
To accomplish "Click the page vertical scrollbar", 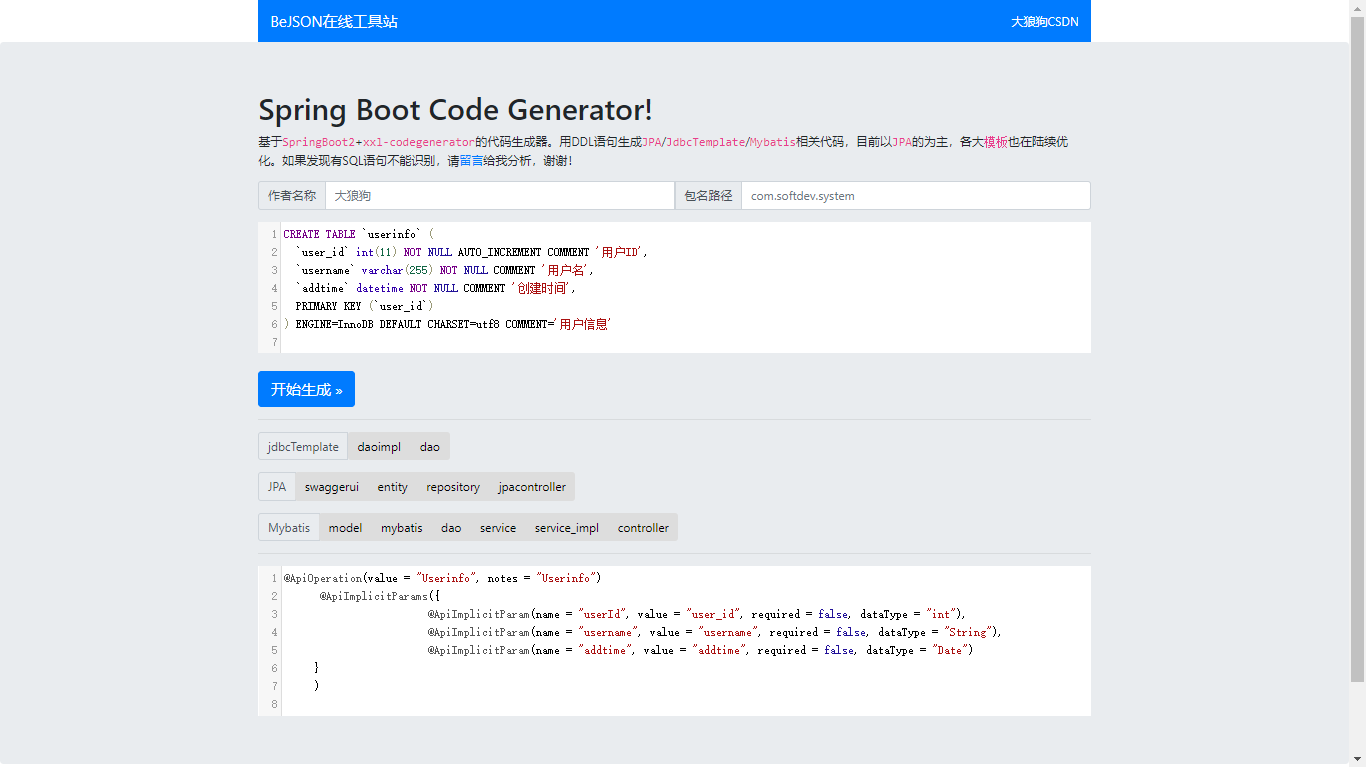I will [x=1357, y=350].
